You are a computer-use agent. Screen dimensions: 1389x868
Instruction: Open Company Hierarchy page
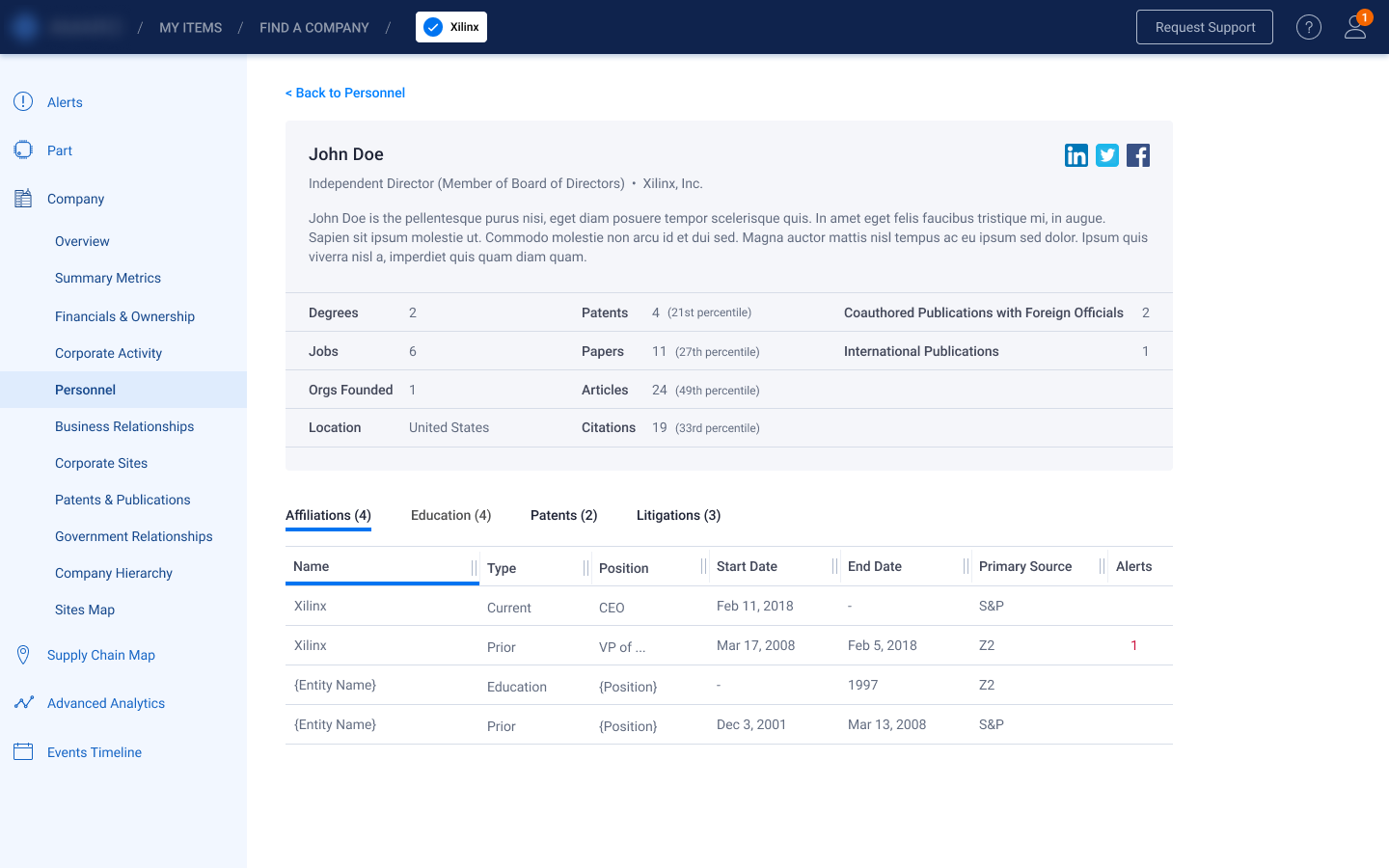click(x=114, y=573)
